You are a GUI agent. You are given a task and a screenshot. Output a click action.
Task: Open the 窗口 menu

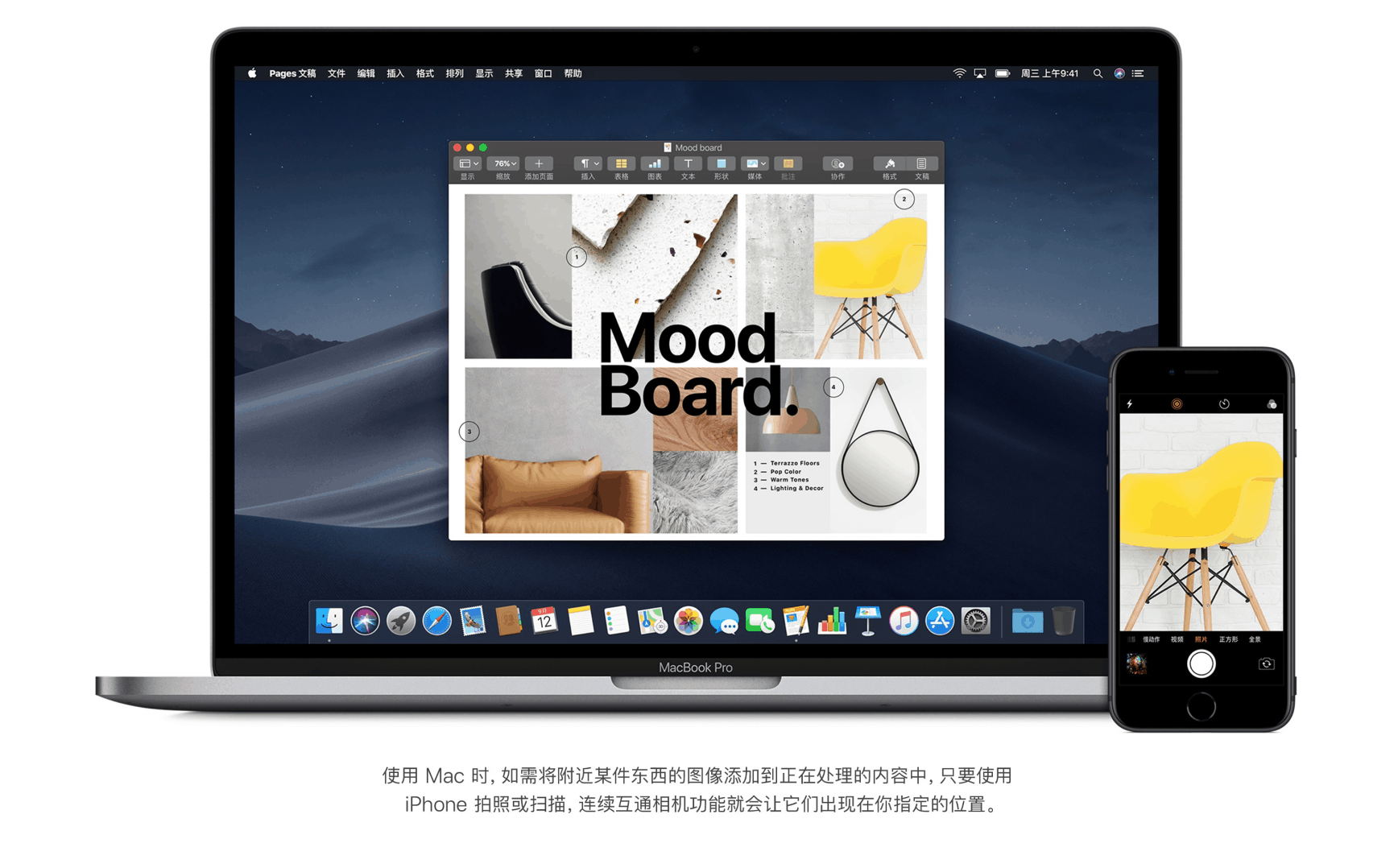click(544, 73)
